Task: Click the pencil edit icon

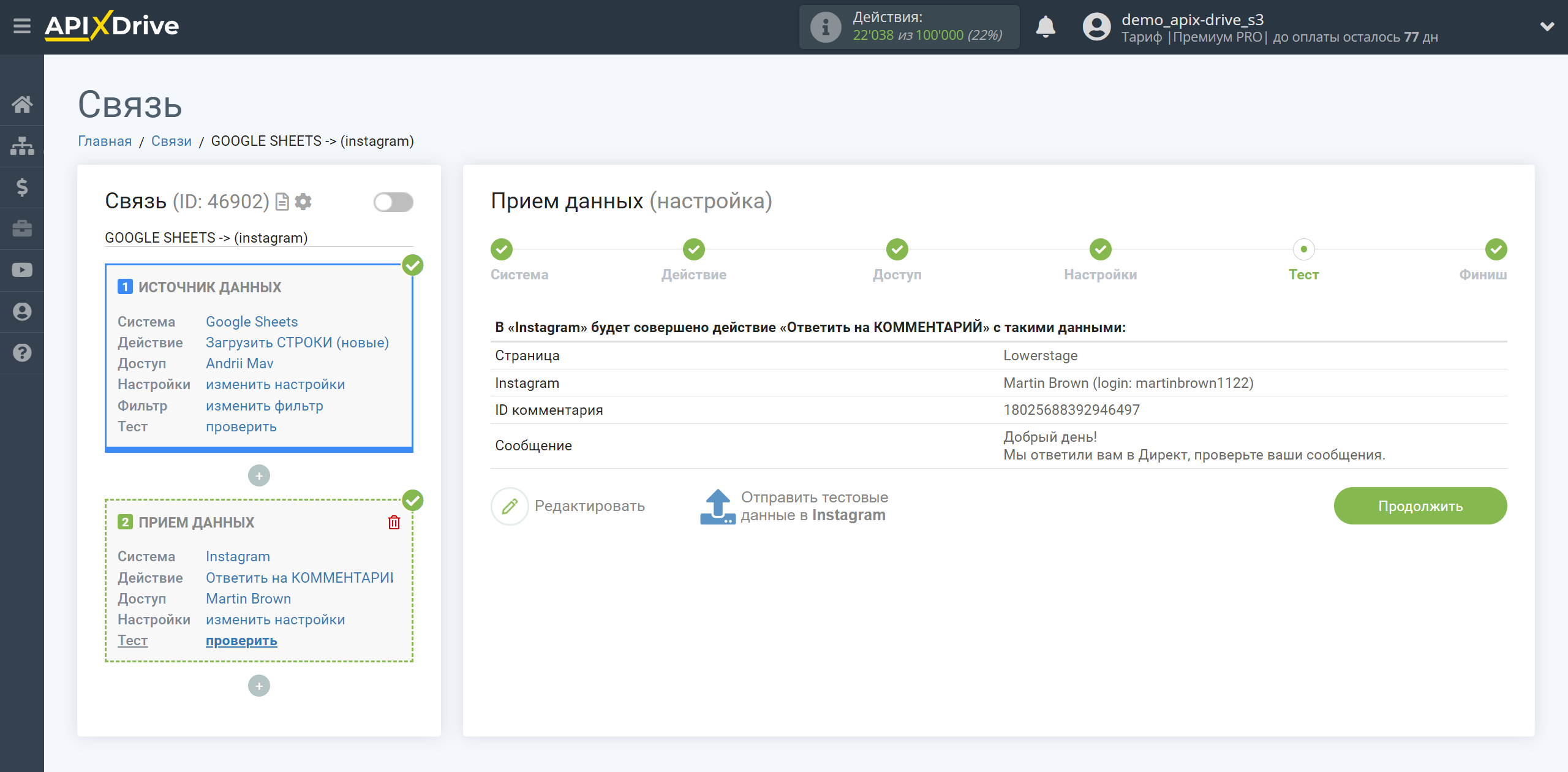Action: (x=510, y=506)
